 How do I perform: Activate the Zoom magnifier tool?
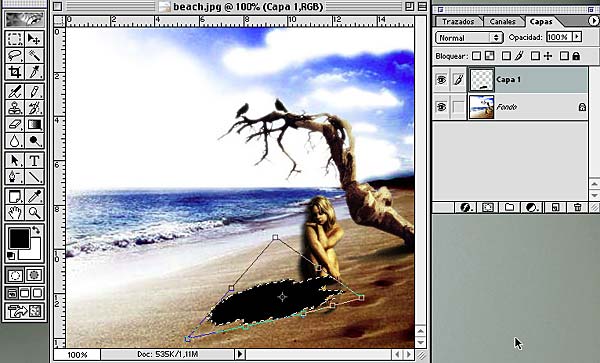click(x=34, y=213)
